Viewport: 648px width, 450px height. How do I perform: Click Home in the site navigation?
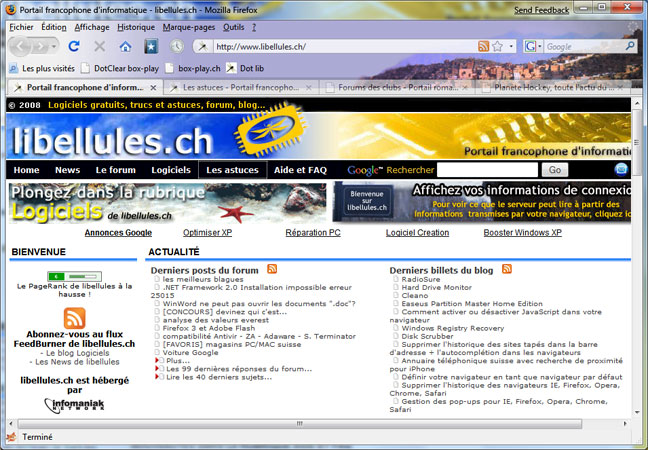coord(26,170)
